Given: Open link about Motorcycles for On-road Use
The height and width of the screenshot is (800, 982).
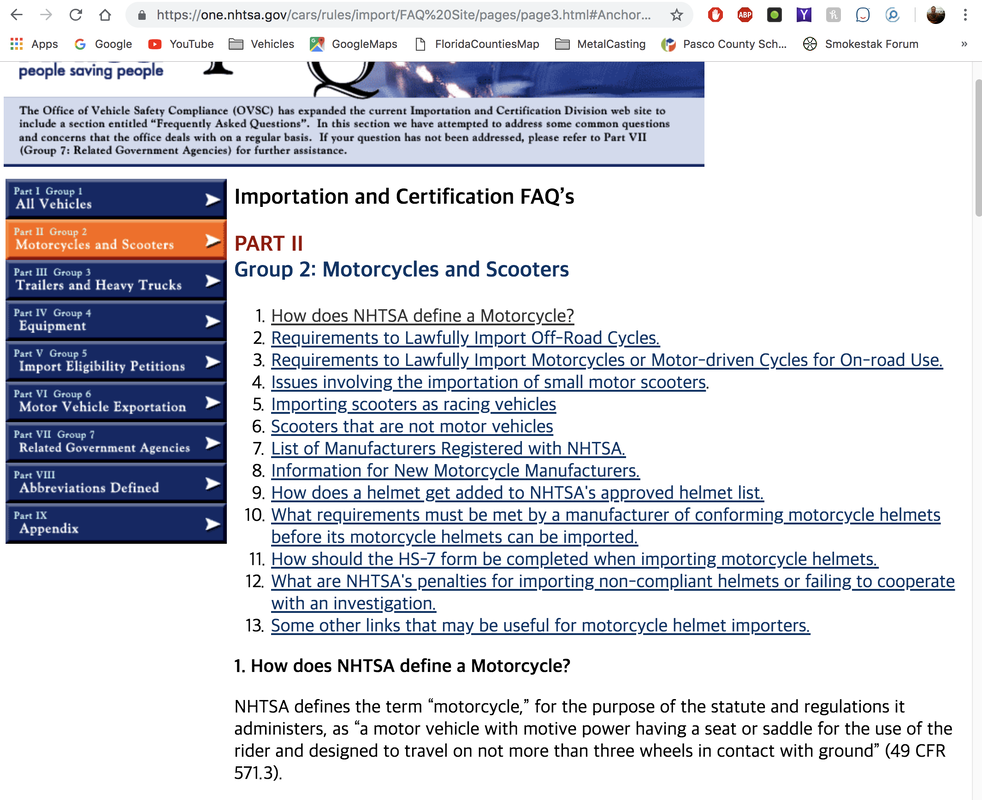Looking at the screenshot, I should tap(607, 360).
